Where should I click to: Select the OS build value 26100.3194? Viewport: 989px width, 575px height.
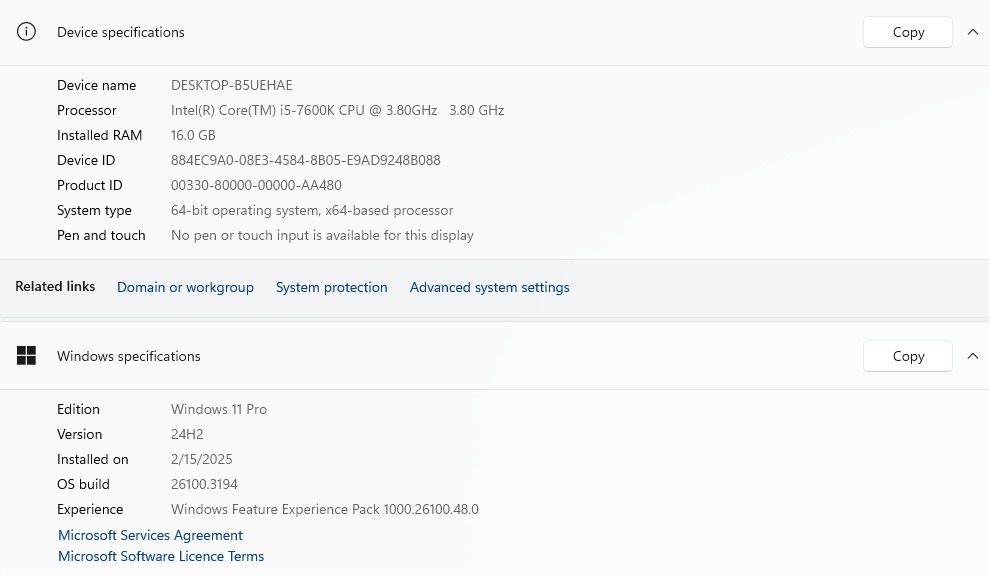point(204,484)
